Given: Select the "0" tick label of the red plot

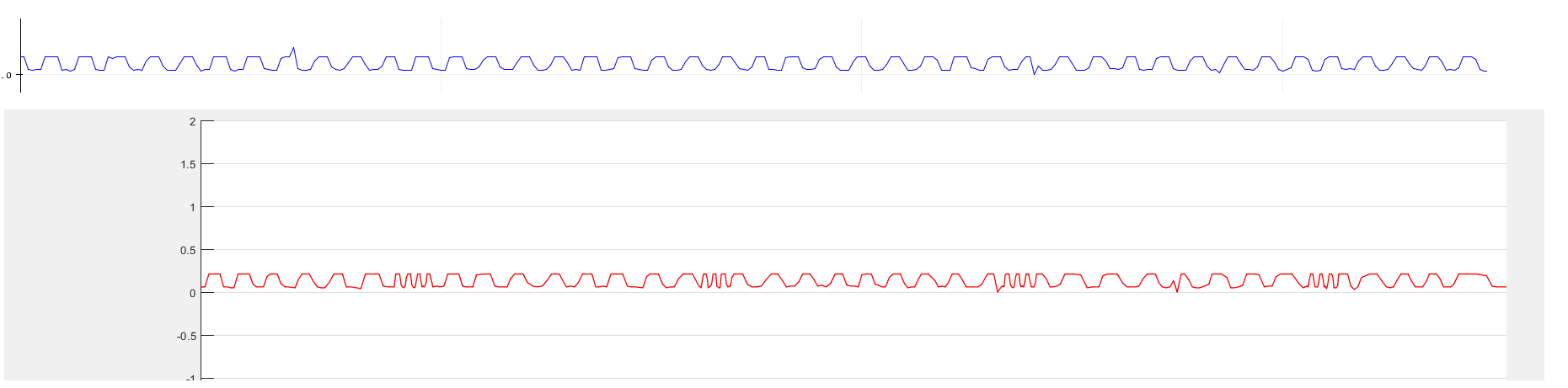Looking at the screenshot, I should tap(192, 293).
